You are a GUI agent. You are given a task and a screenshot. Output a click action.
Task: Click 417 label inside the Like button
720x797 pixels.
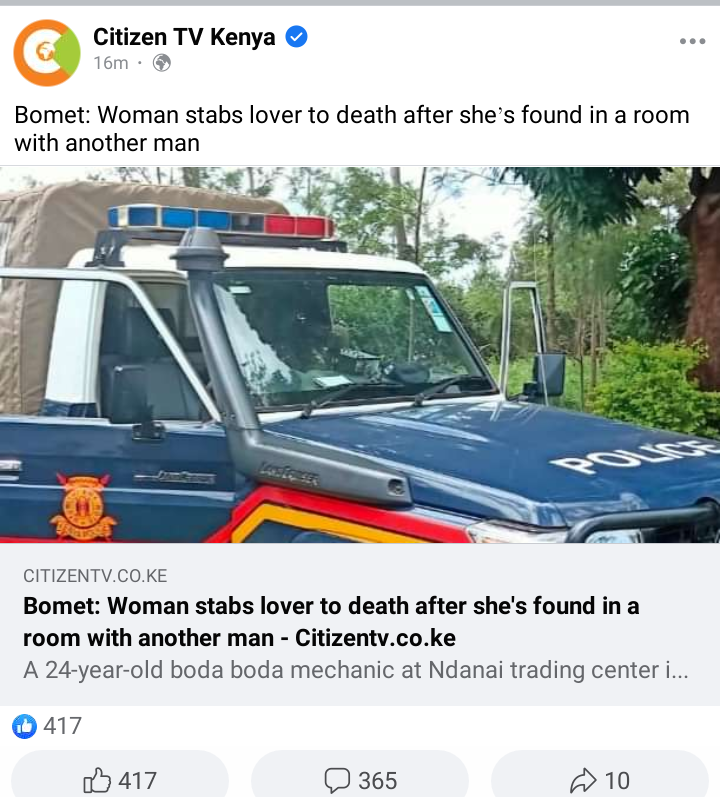(137, 781)
